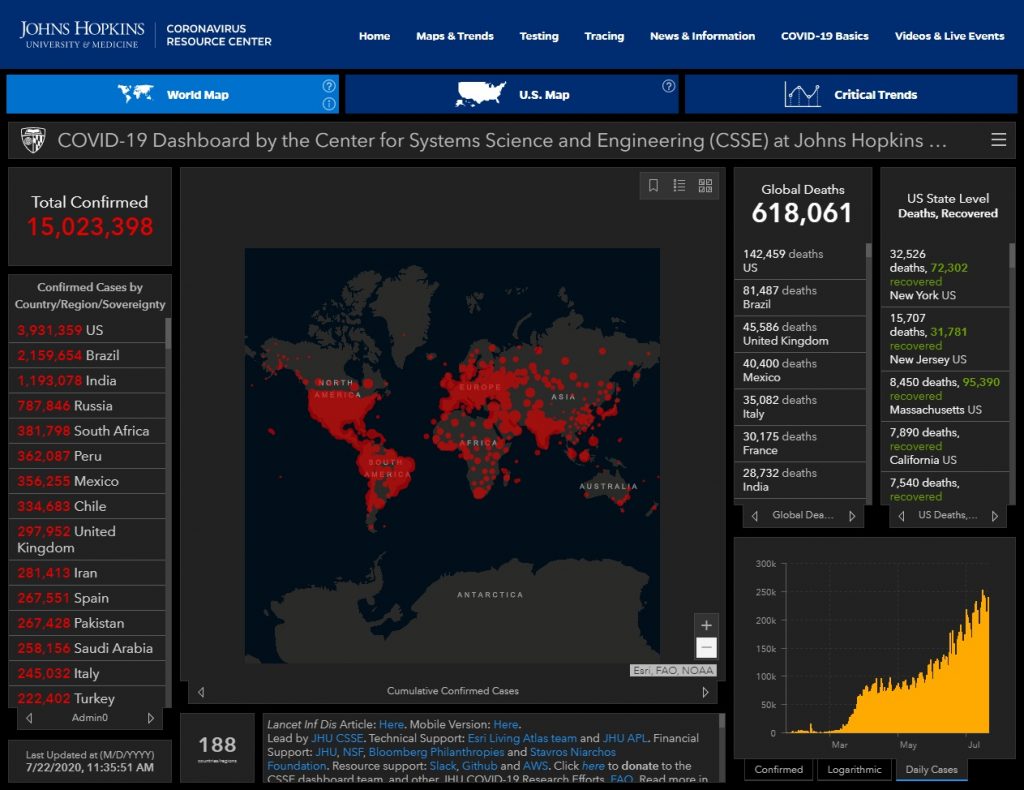
Task: Open the dashboard hamburger menu
Action: (999, 140)
